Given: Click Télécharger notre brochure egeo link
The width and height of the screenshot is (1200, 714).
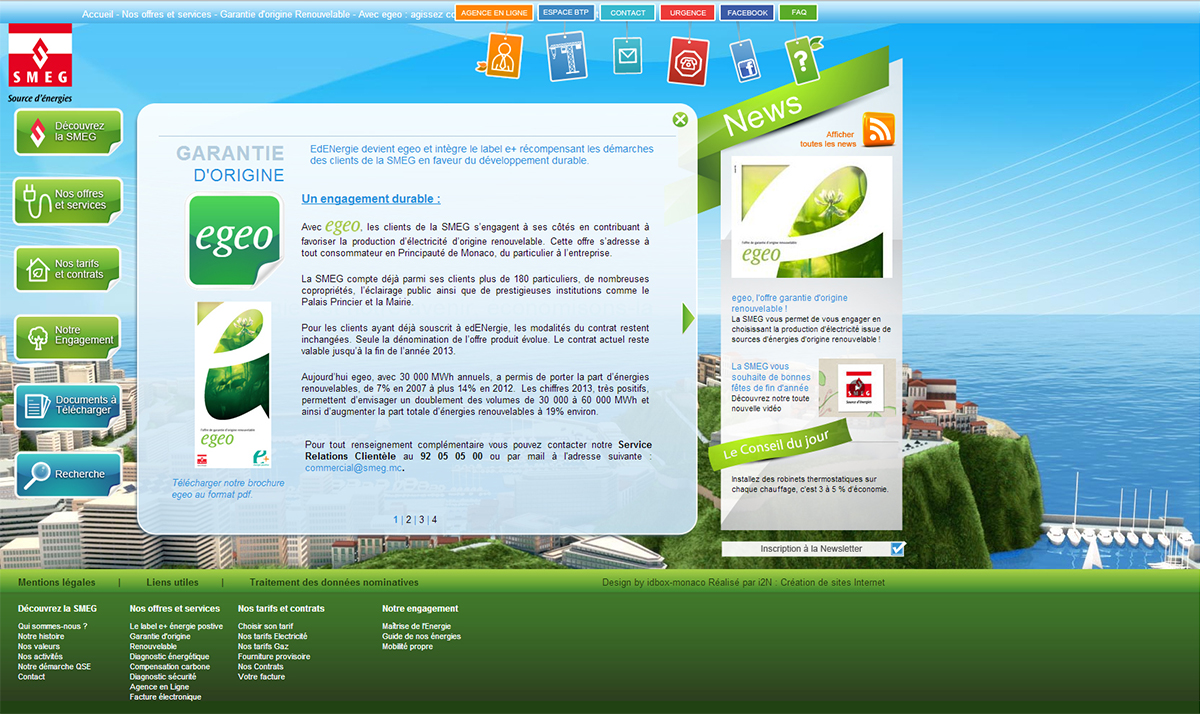Looking at the screenshot, I should 228,489.
